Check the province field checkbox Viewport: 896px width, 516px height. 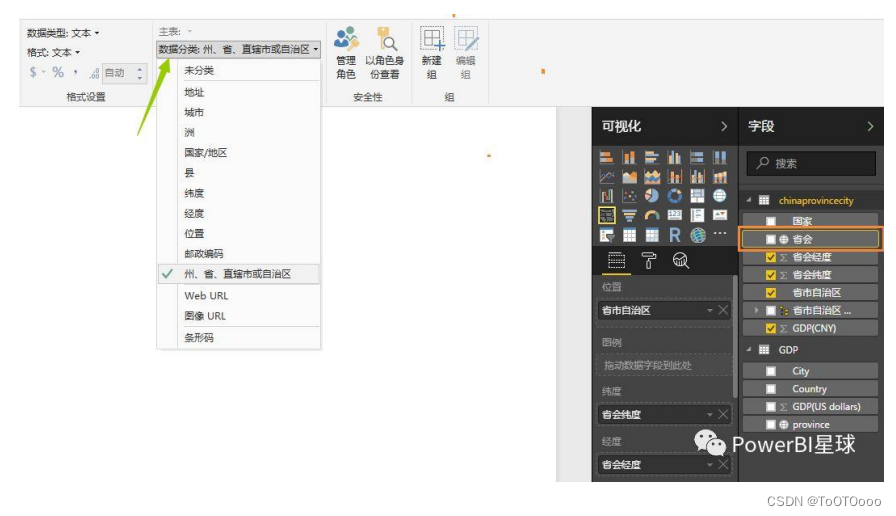[771, 425]
